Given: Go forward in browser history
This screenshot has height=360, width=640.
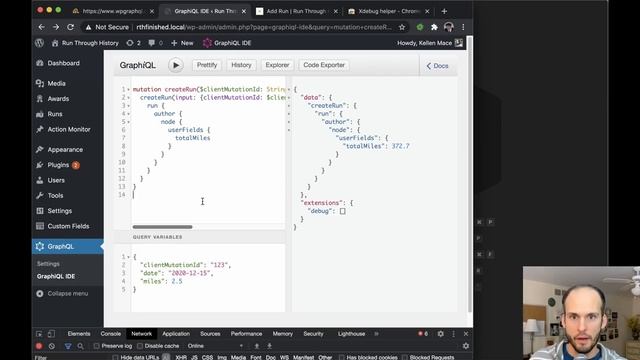Looking at the screenshot, I should (56, 27).
